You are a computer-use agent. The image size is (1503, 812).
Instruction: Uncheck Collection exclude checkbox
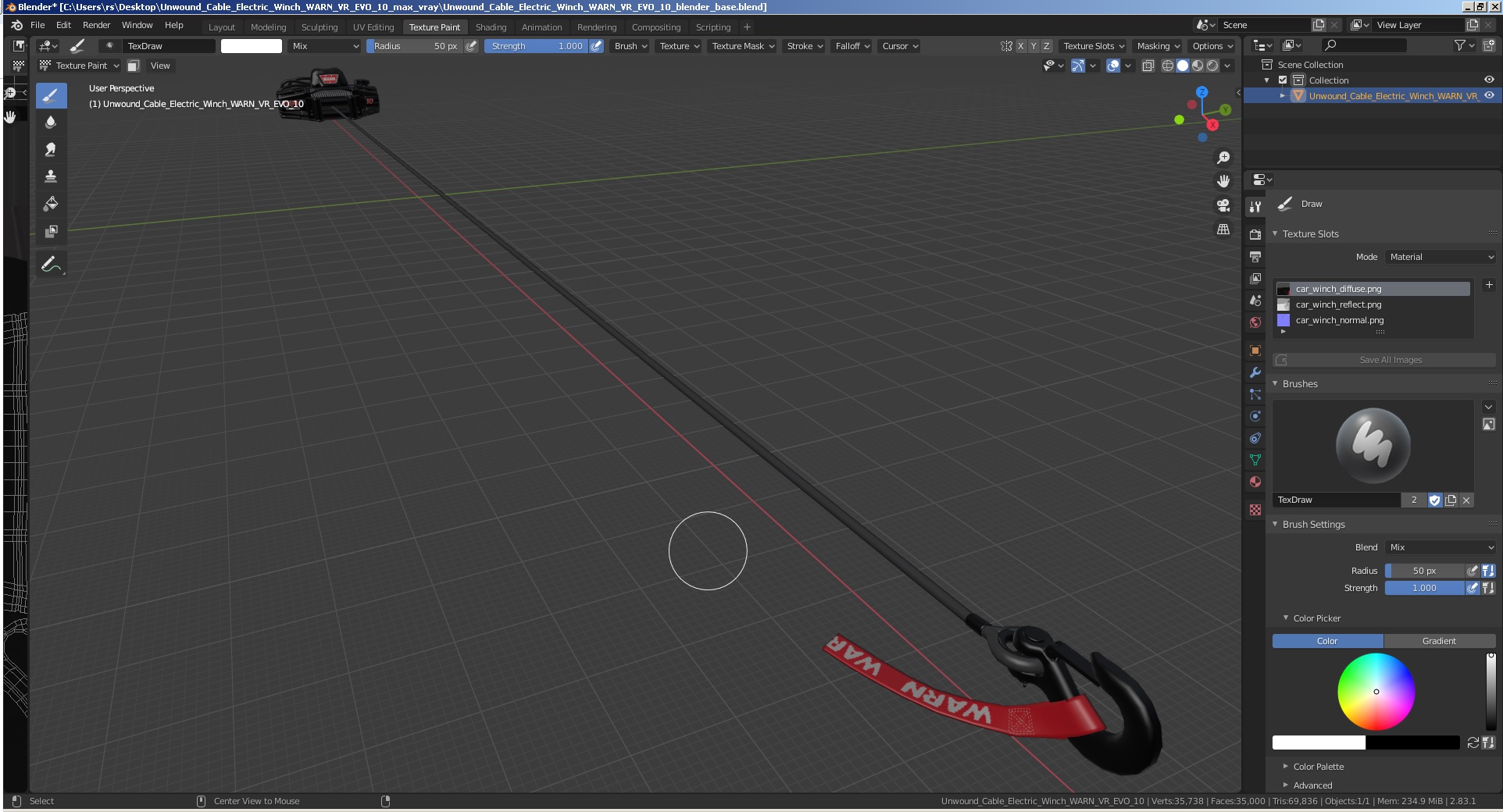[x=1282, y=80]
